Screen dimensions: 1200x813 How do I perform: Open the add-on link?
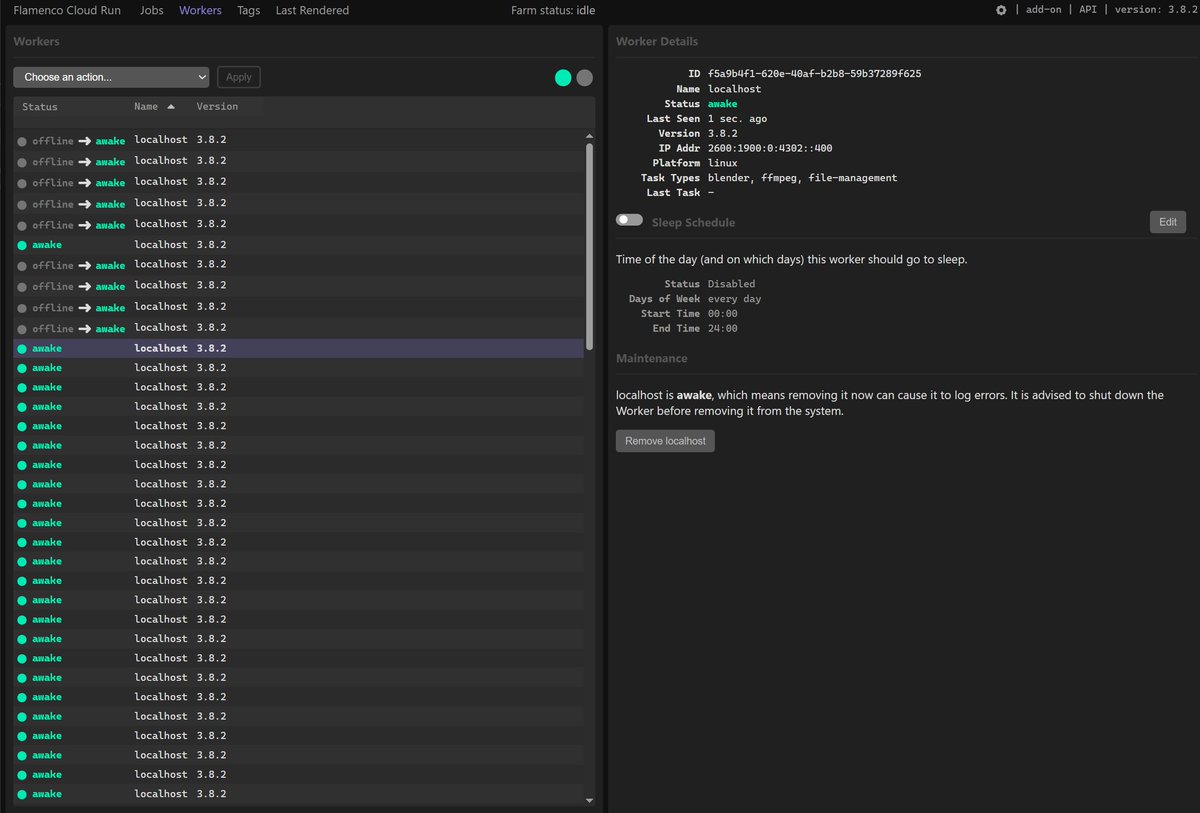tap(1043, 10)
